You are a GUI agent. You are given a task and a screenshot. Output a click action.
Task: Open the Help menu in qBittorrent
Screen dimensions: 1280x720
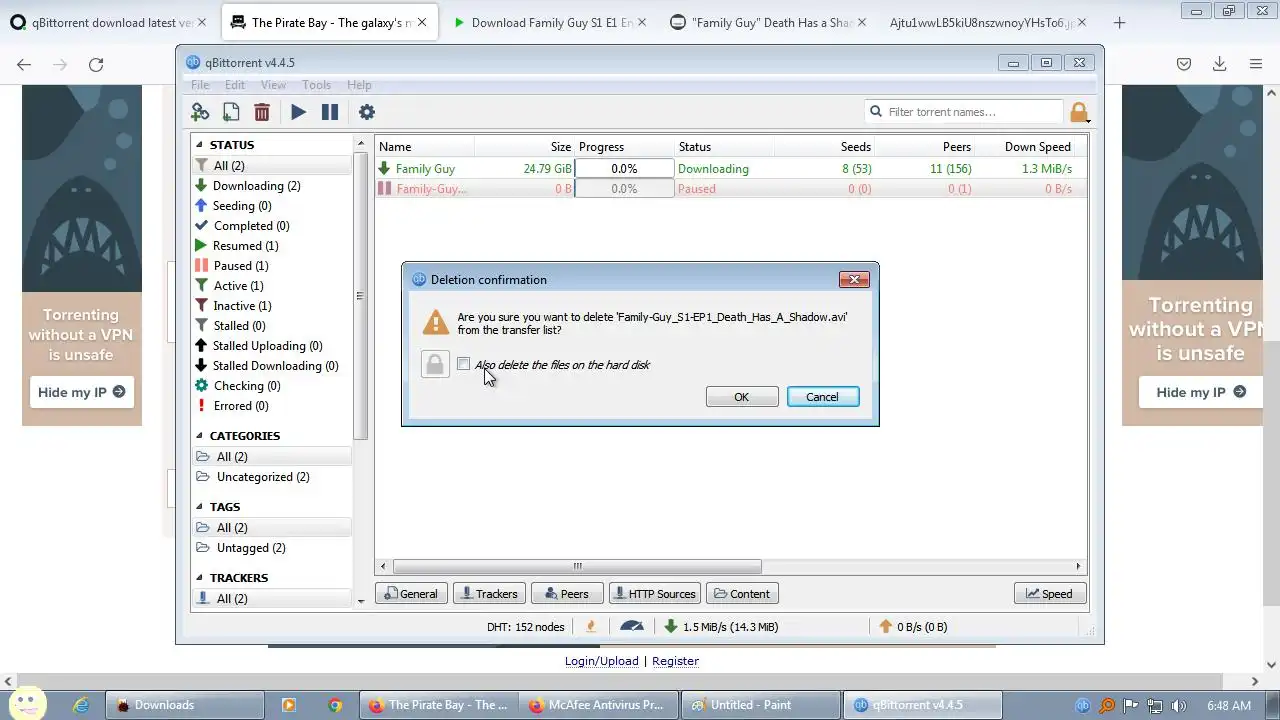(x=359, y=85)
